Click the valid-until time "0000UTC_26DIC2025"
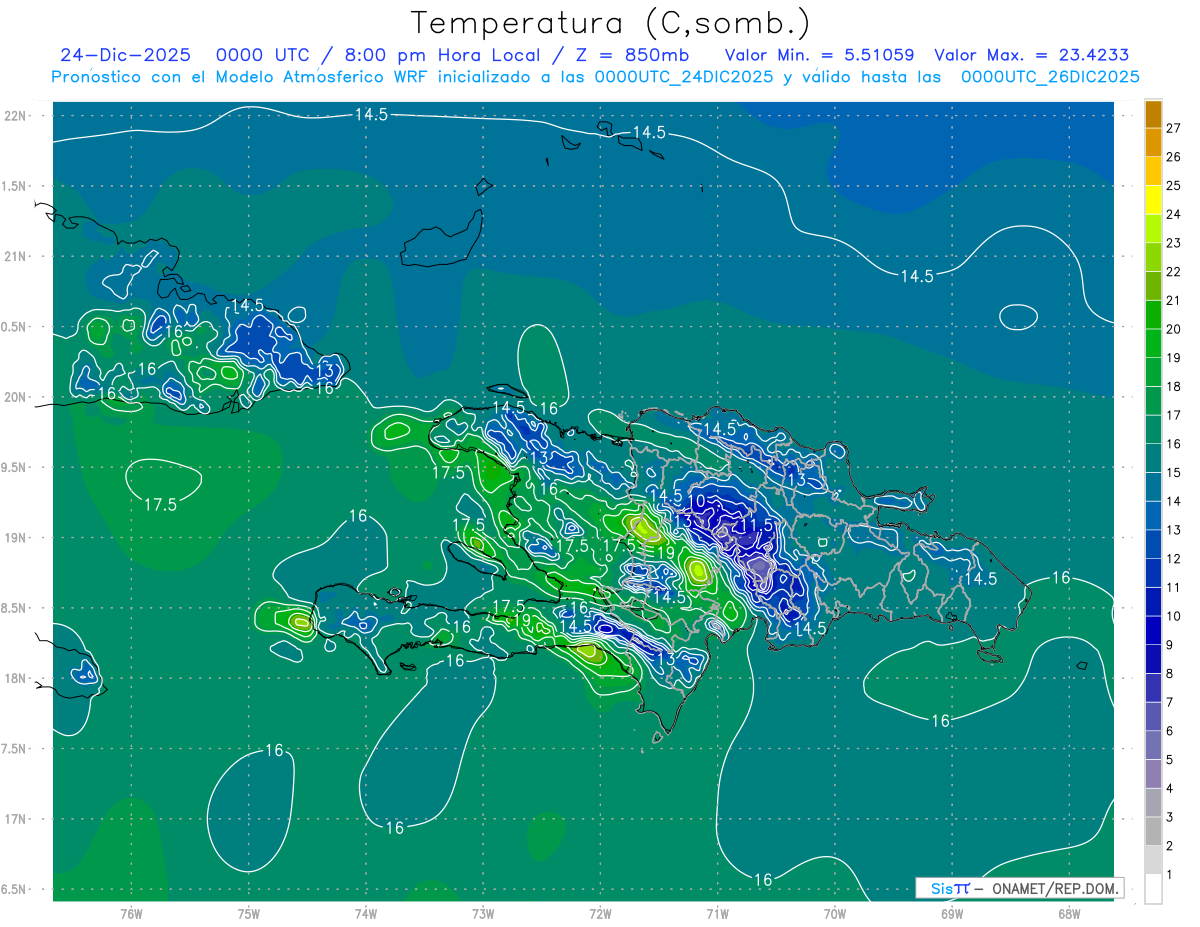 click(x=1050, y=77)
